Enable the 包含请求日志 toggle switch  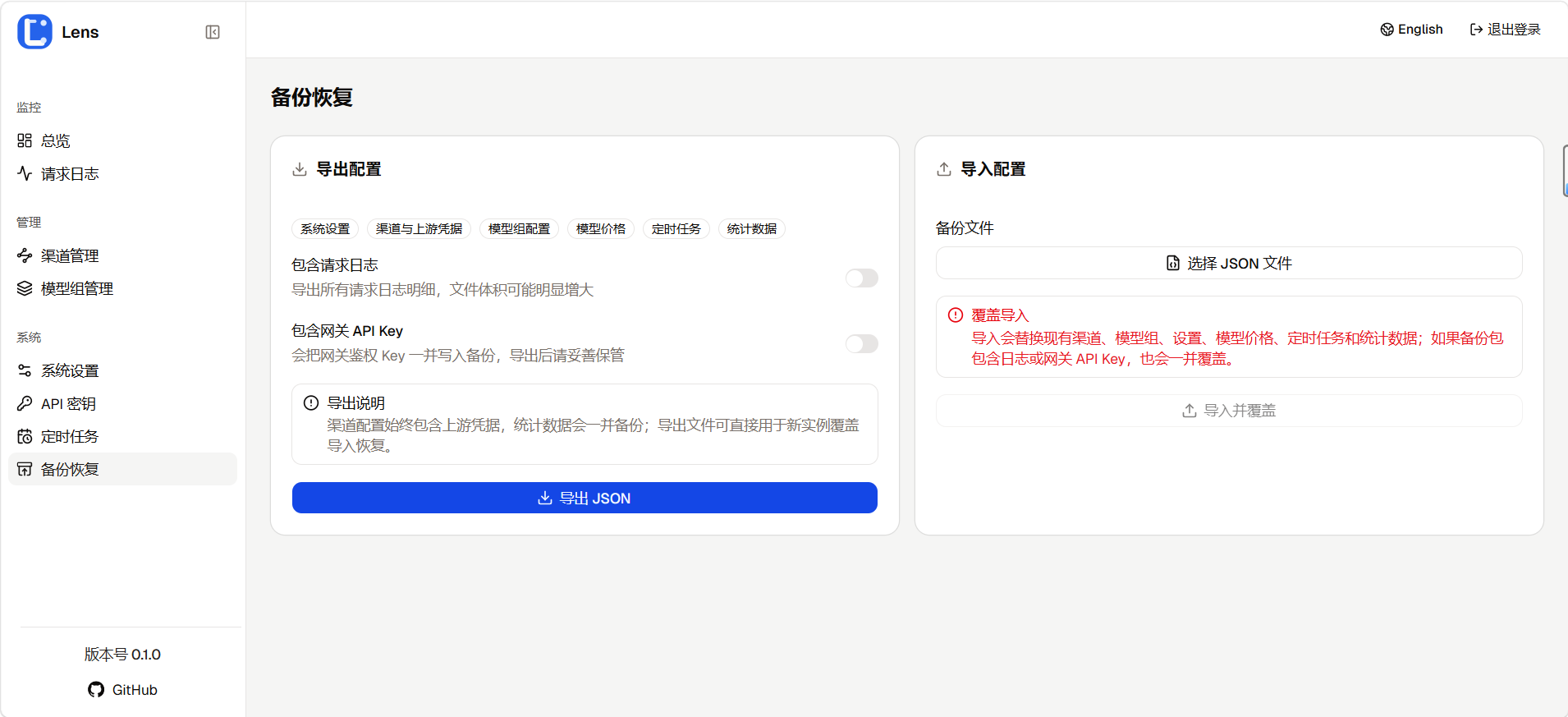pos(861,278)
